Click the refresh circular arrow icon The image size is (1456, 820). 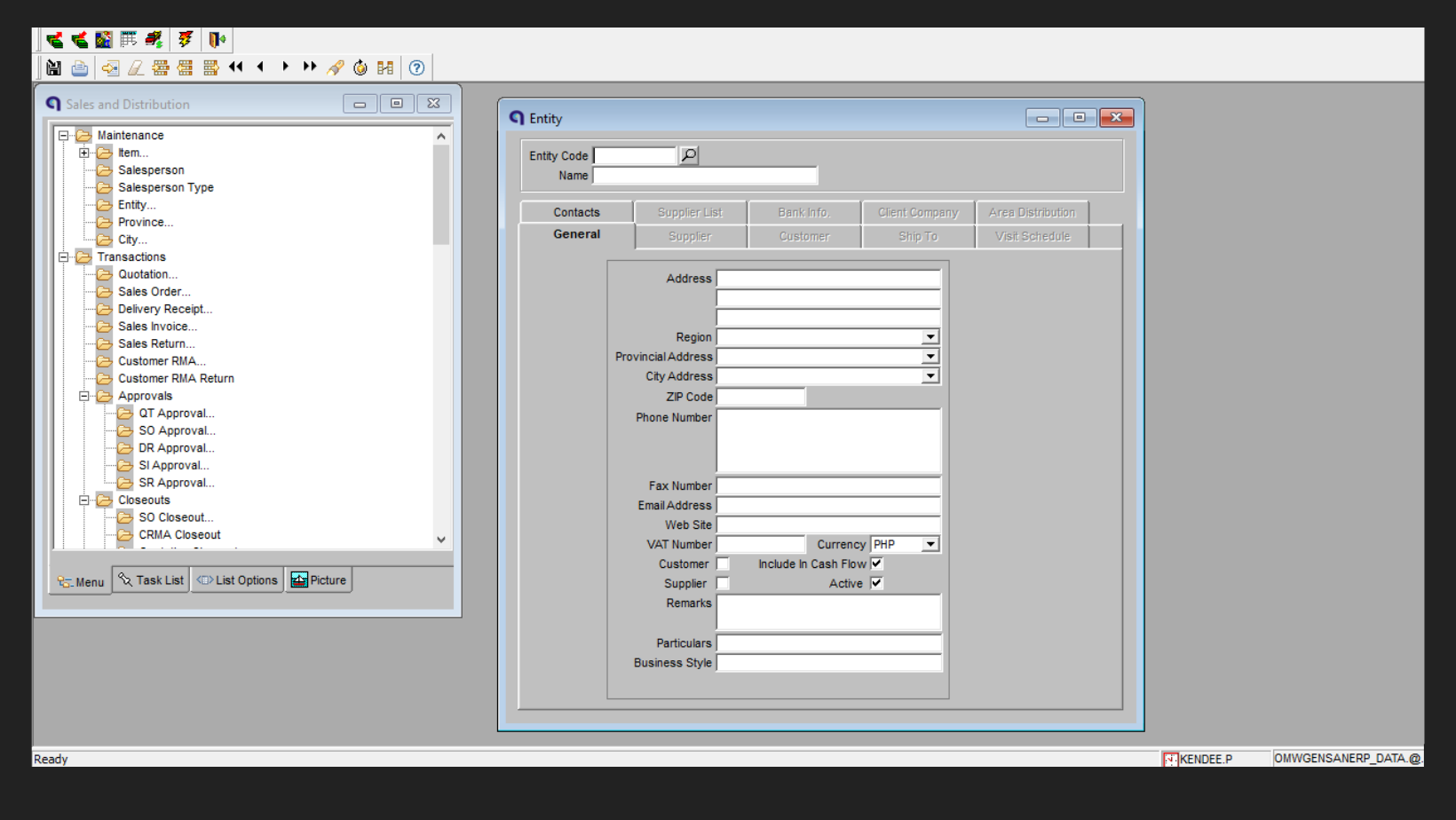[360, 67]
